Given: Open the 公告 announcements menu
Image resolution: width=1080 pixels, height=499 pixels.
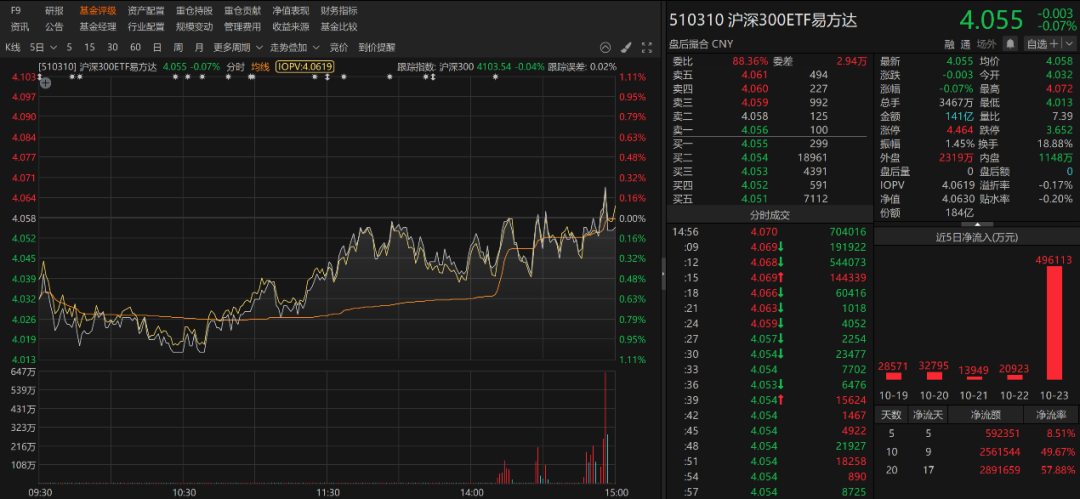Looking at the screenshot, I should point(54,27).
